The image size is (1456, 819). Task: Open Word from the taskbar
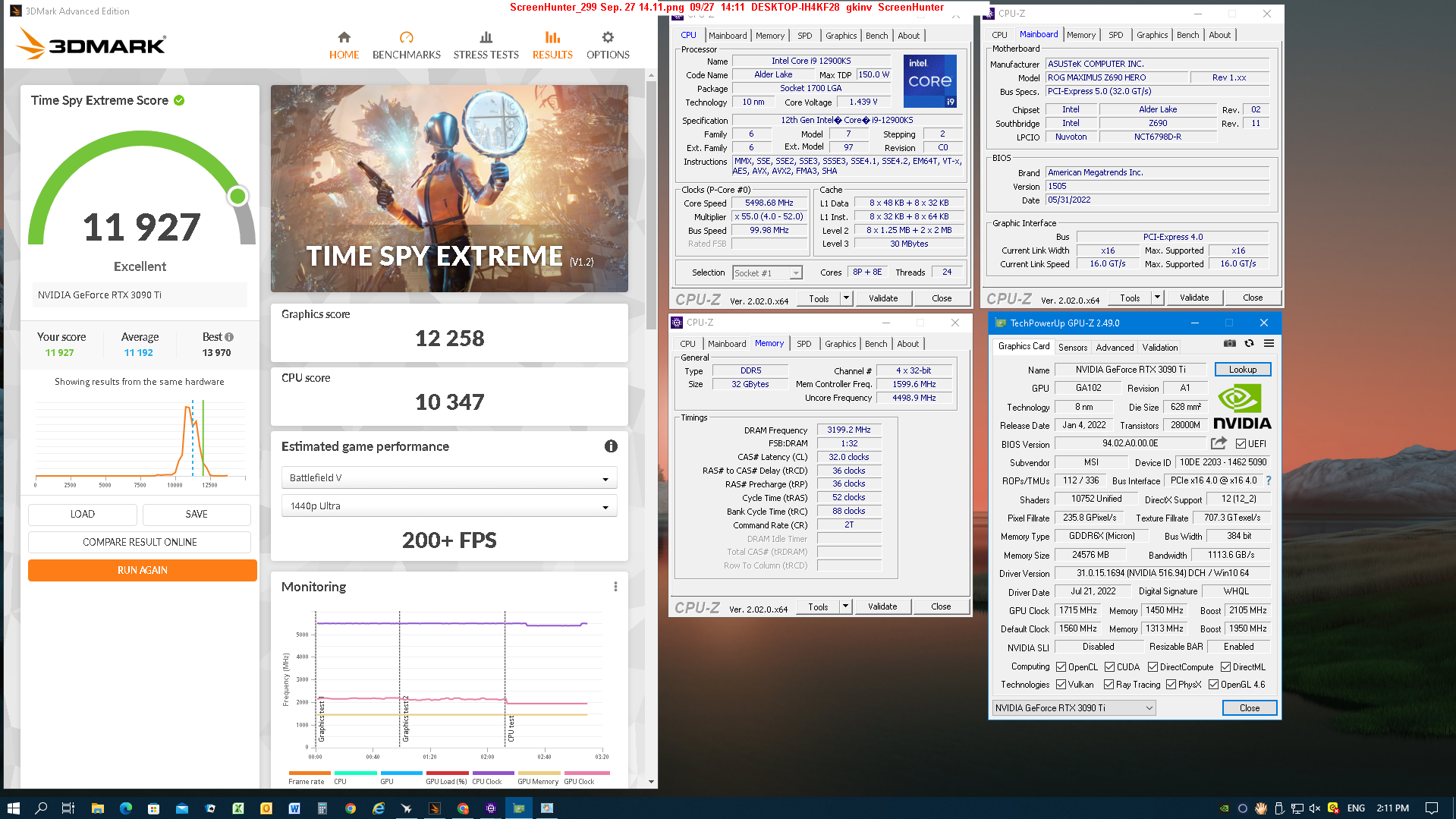294,808
